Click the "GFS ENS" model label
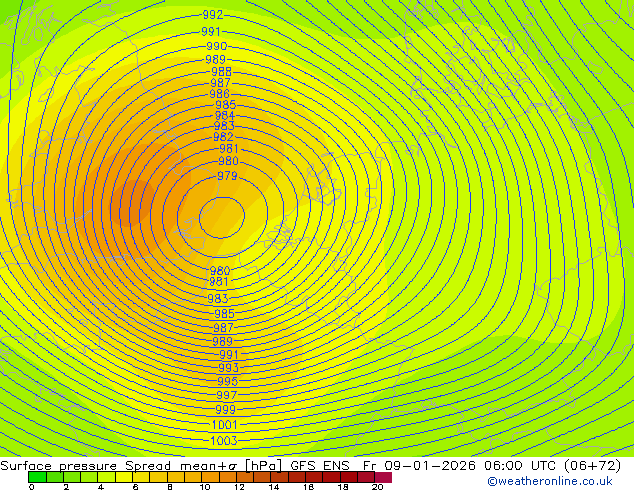 [x=320, y=466]
